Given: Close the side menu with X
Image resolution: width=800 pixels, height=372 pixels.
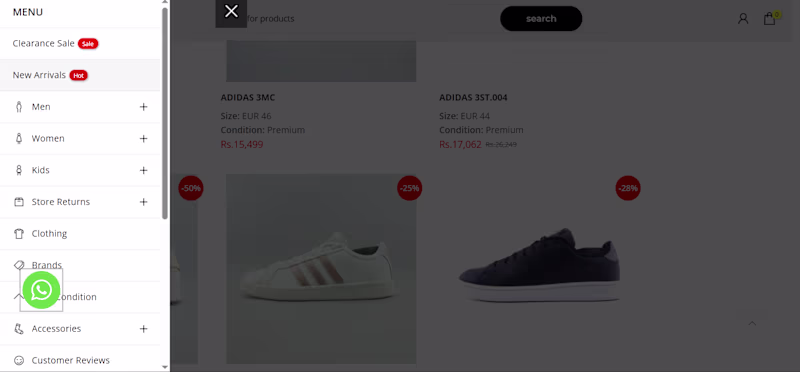Looking at the screenshot, I should coord(231,11).
